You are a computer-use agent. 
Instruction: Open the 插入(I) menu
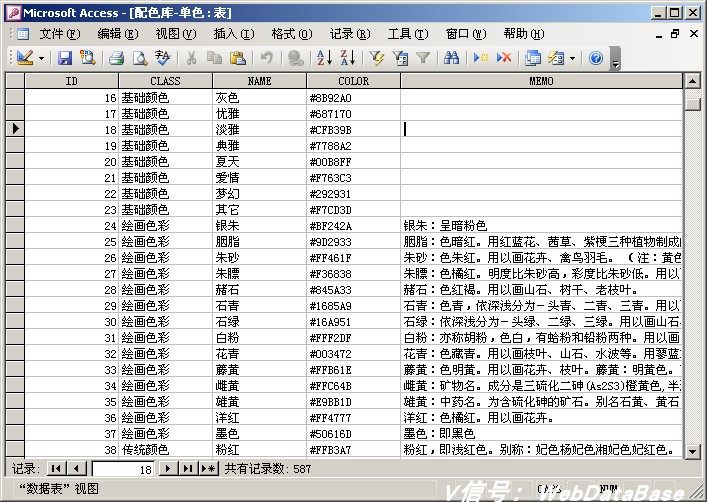(234, 34)
